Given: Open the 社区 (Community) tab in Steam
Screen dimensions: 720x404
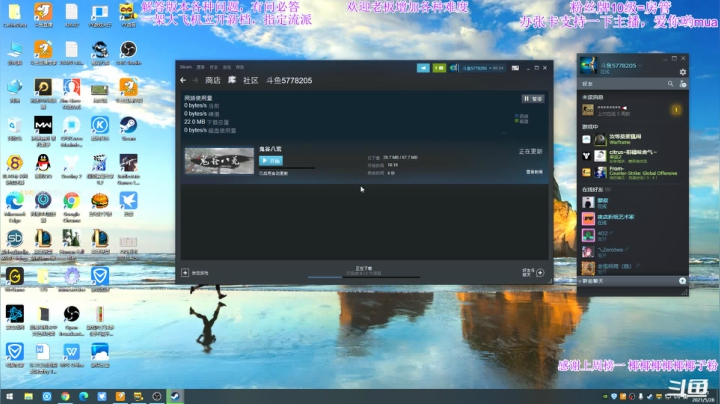Looking at the screenshot, I should [251, 80].
